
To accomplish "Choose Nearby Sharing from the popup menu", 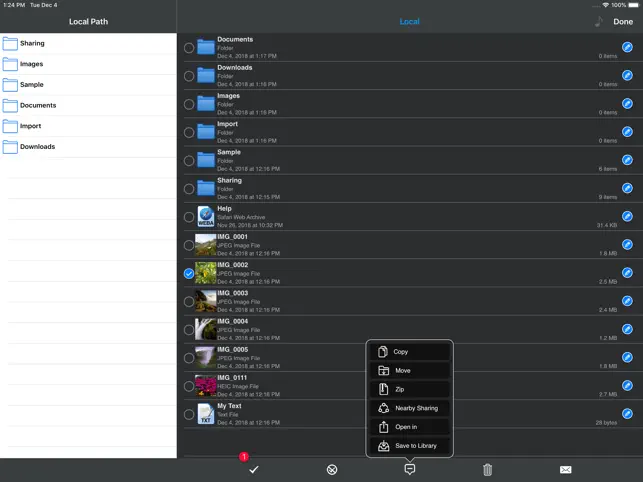I will [409, 408].
